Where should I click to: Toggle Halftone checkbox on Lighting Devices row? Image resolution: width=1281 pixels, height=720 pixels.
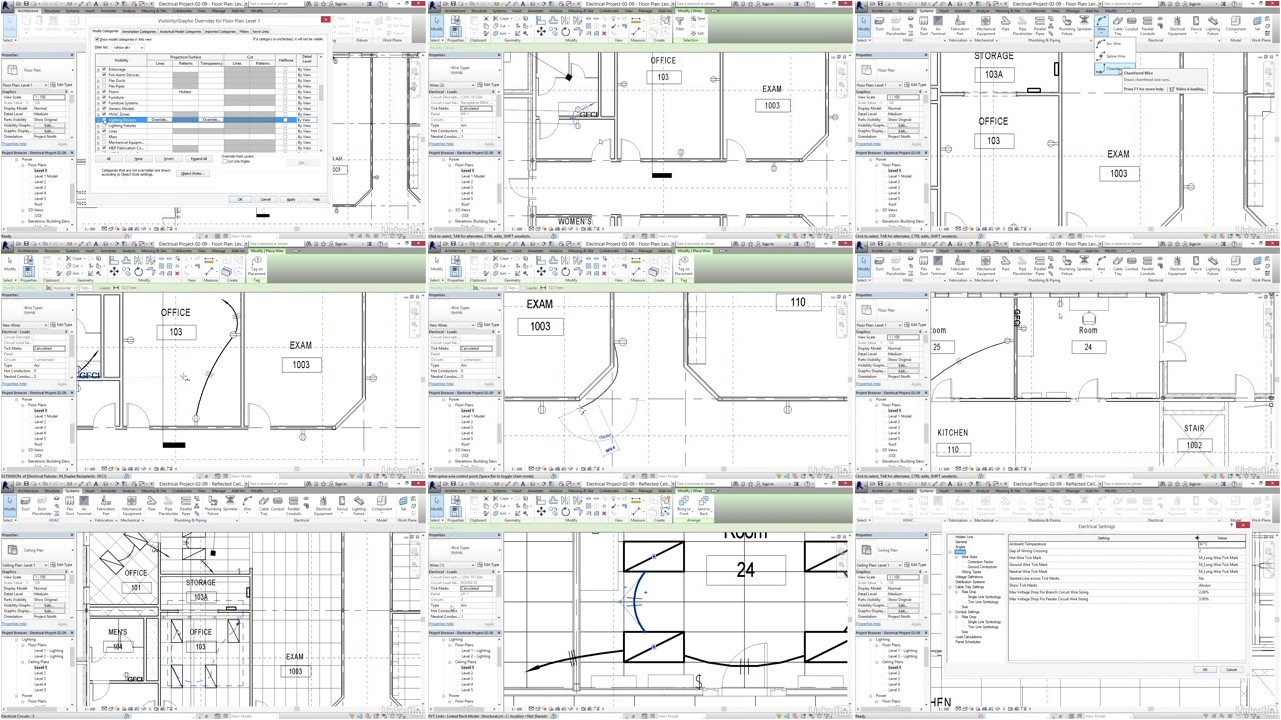click(285, 120)
